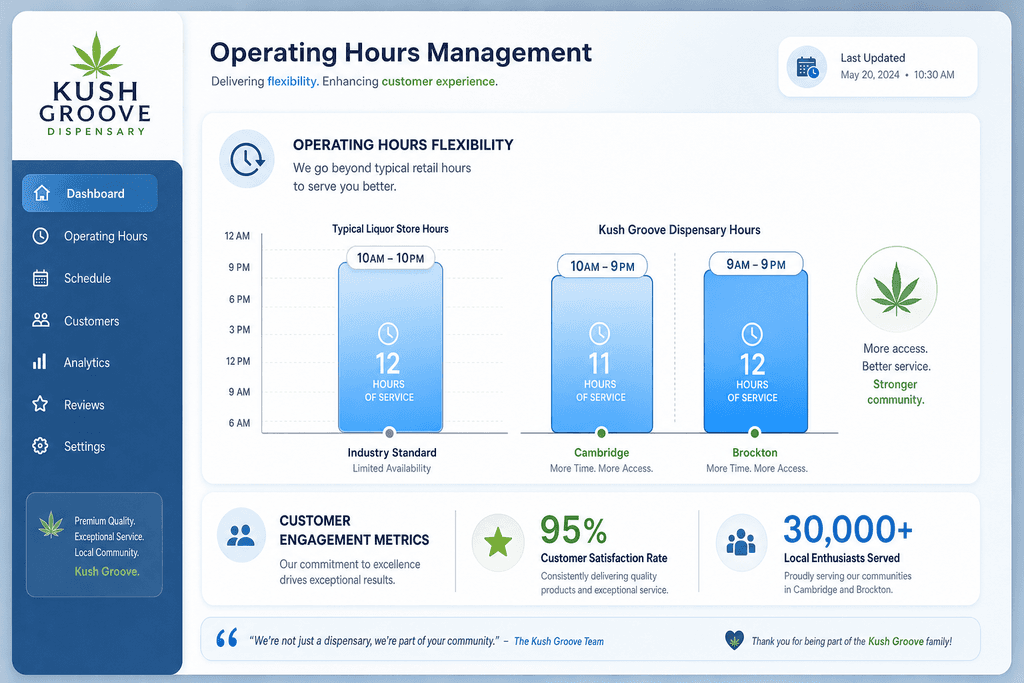
Task: Click The Kush Groove Team link
Action: click(559, 641)
